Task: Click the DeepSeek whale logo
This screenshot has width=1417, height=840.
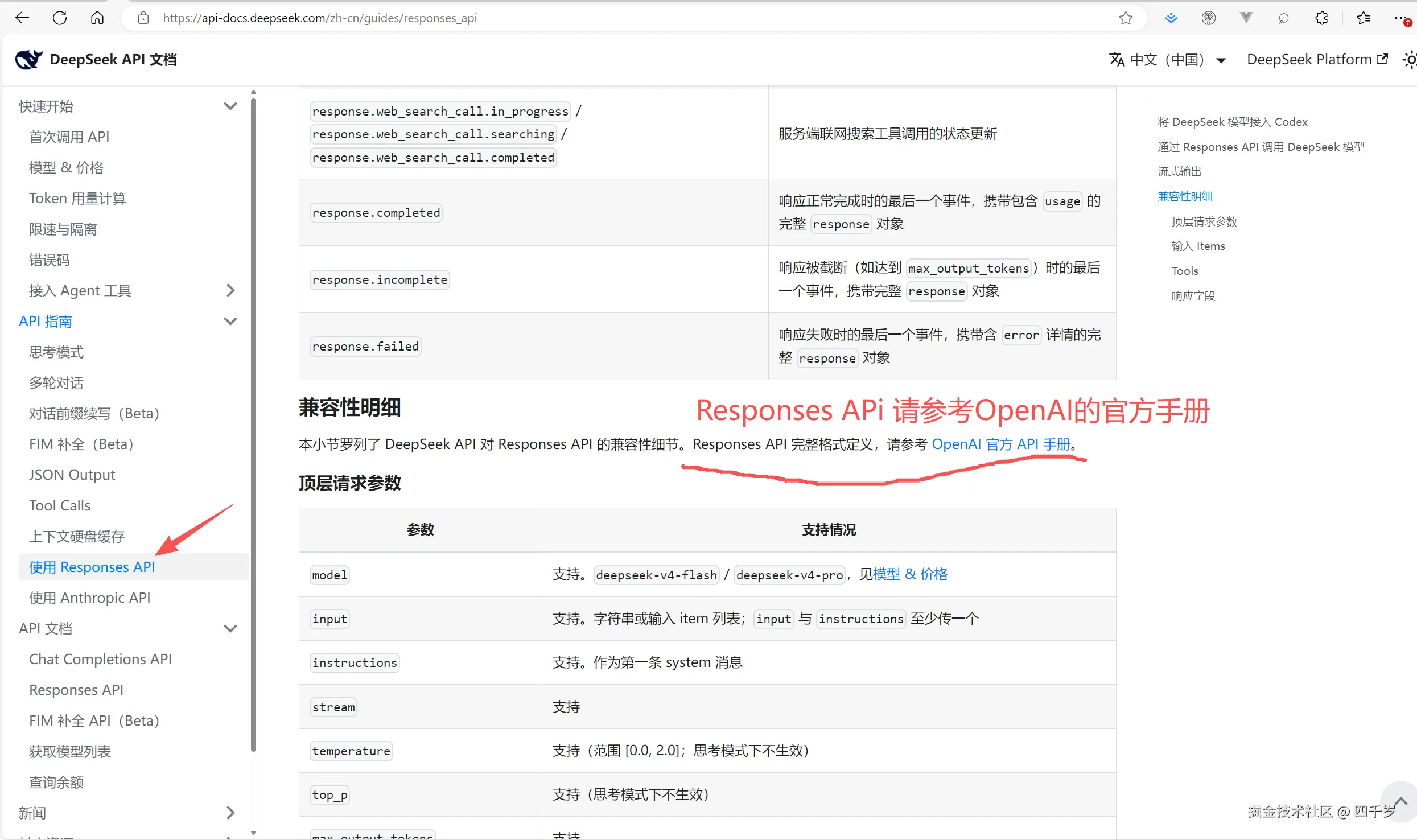Action: click(x=28, y=59)
